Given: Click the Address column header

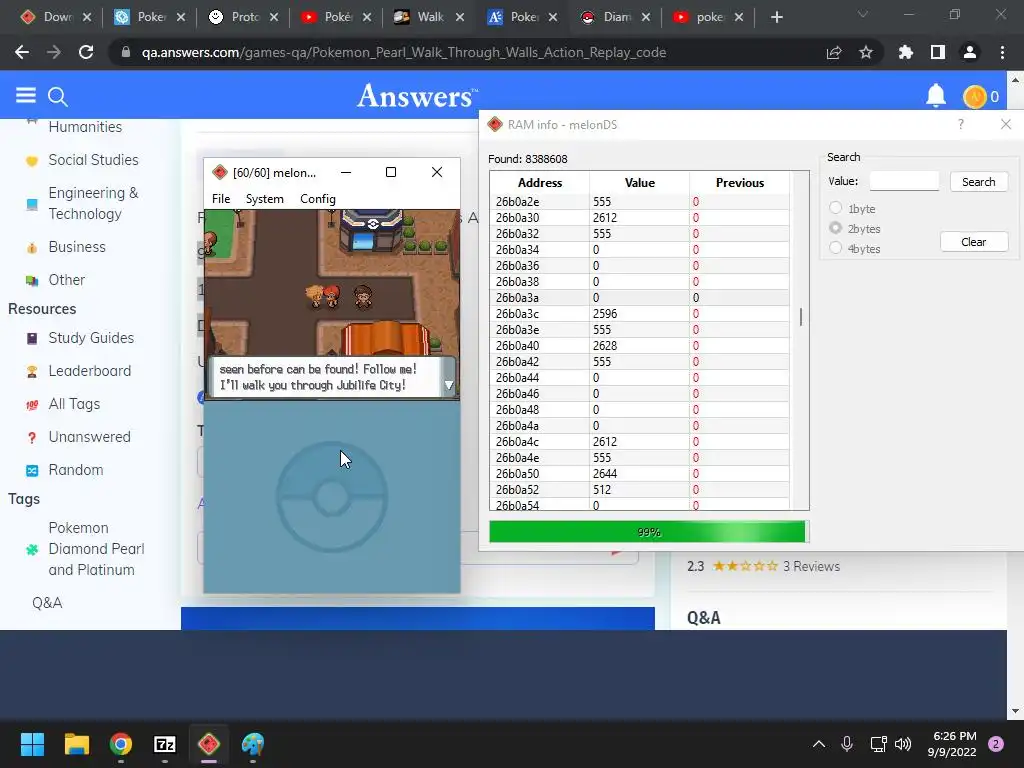Looking at the screenshot, I should click(x=539, y=183).
